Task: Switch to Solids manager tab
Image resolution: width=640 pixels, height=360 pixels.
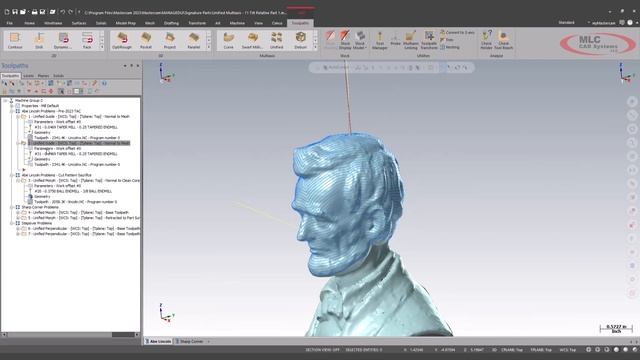Action: coord(58,76)
